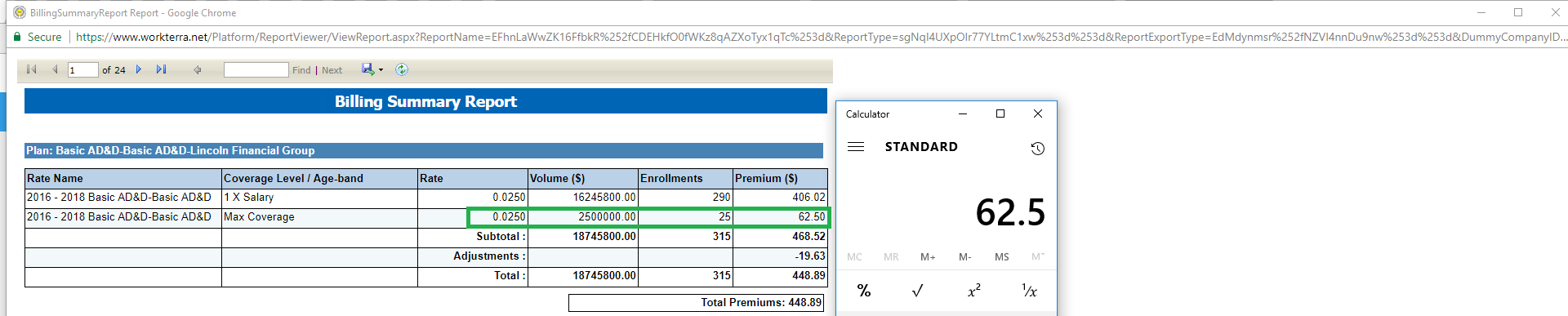Click the Total Premiums: 448.89 box

[x=696, y=303]
